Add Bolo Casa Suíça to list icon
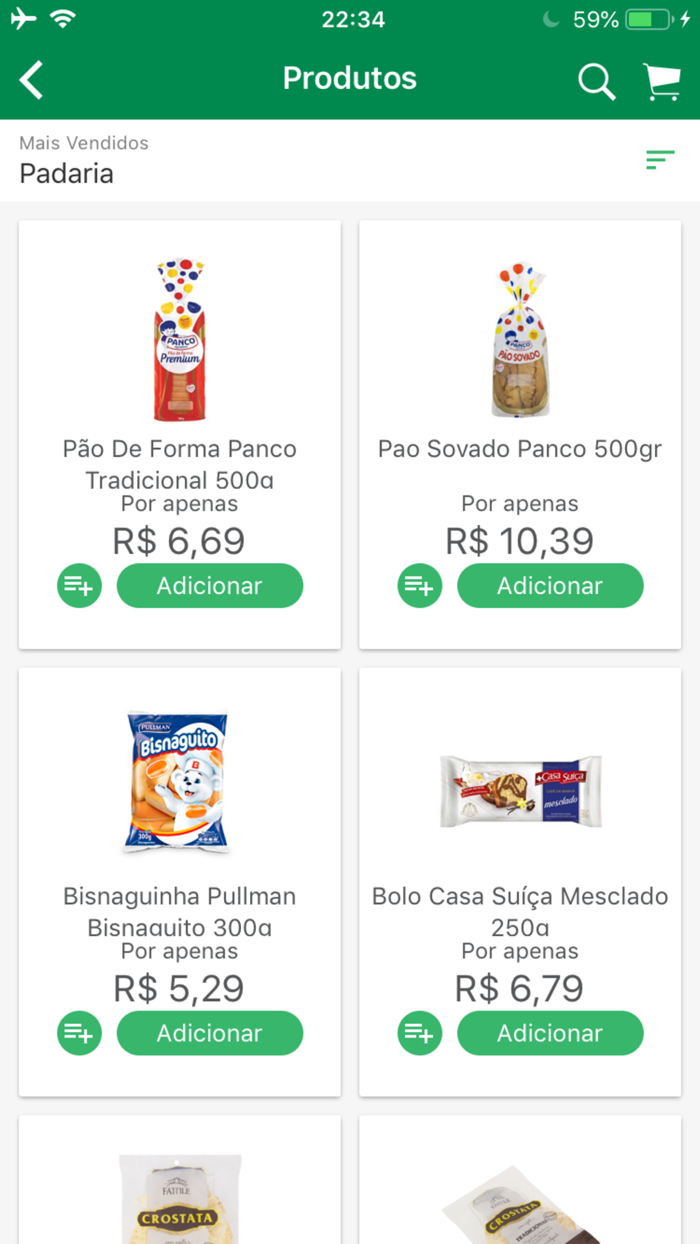700x1244 pixels. pos(420,1033)
